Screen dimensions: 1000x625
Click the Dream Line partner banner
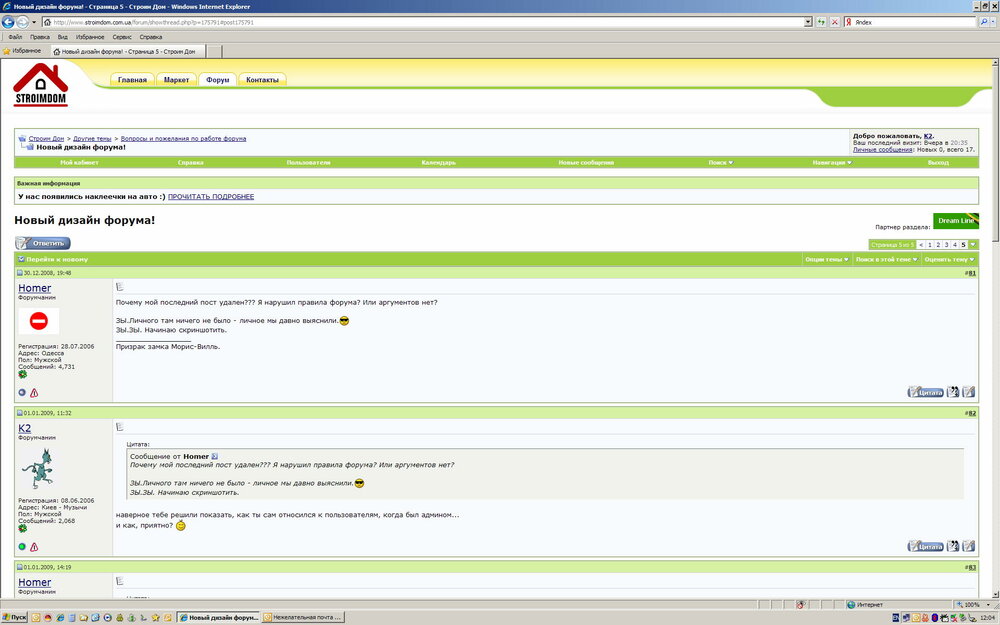955,221
